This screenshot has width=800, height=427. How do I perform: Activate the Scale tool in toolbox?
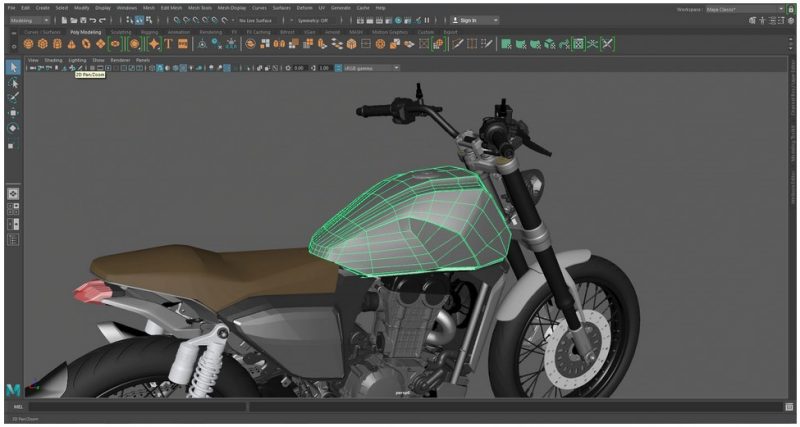(x=11, y=146)
